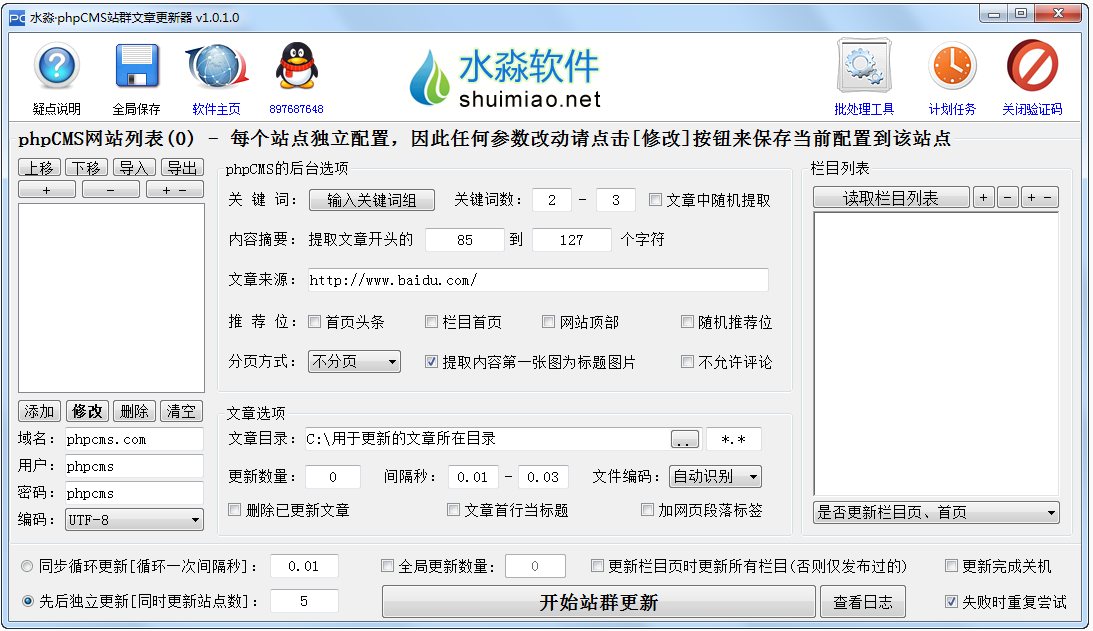1093x631 pixels.
Task: Click the 上移 button
Action: (x=39, y=168)
